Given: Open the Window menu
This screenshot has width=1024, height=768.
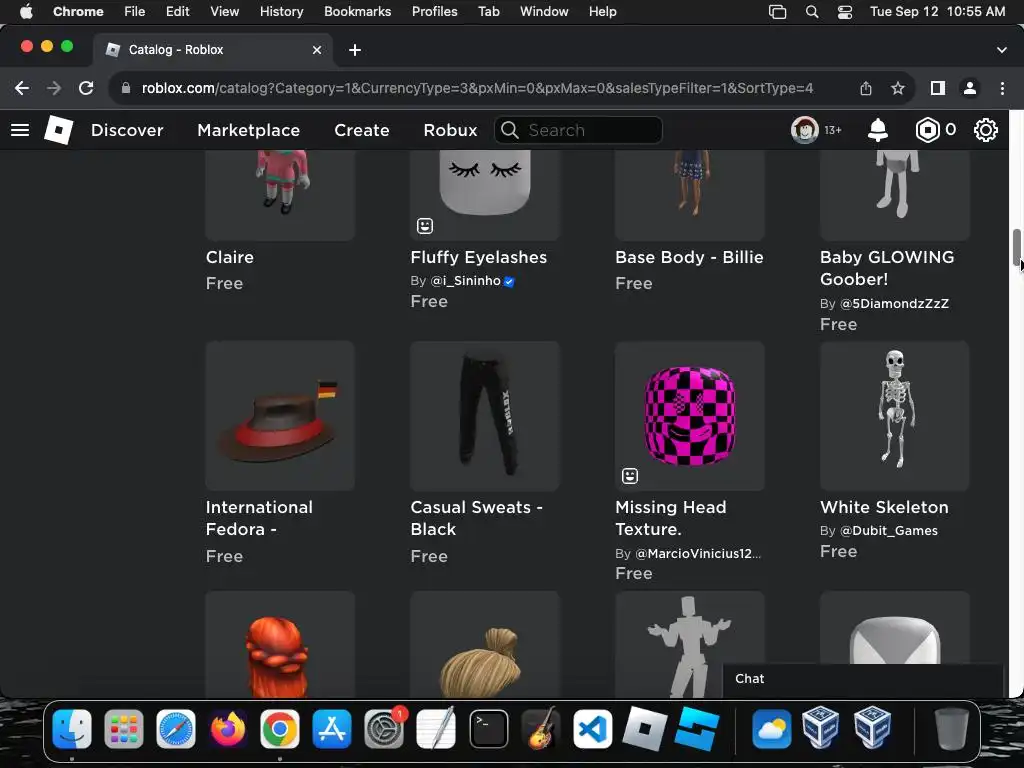Looking at the screenshot, I should coord(544,12).
